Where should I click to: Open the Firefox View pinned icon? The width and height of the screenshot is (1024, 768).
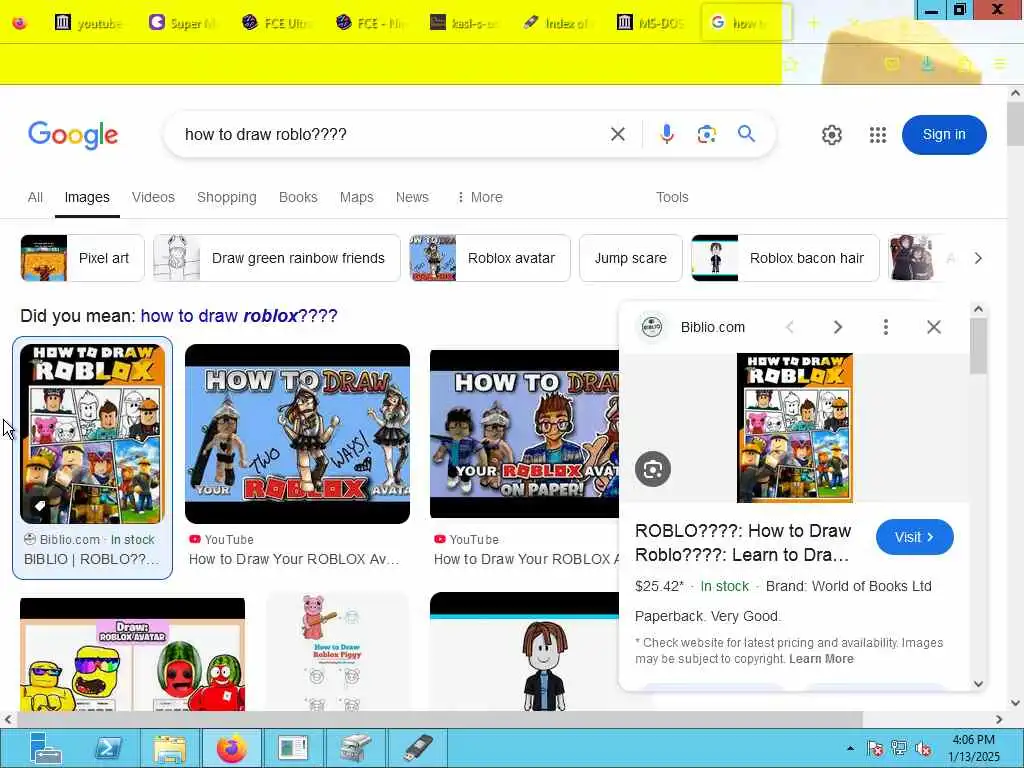[20, 23]
